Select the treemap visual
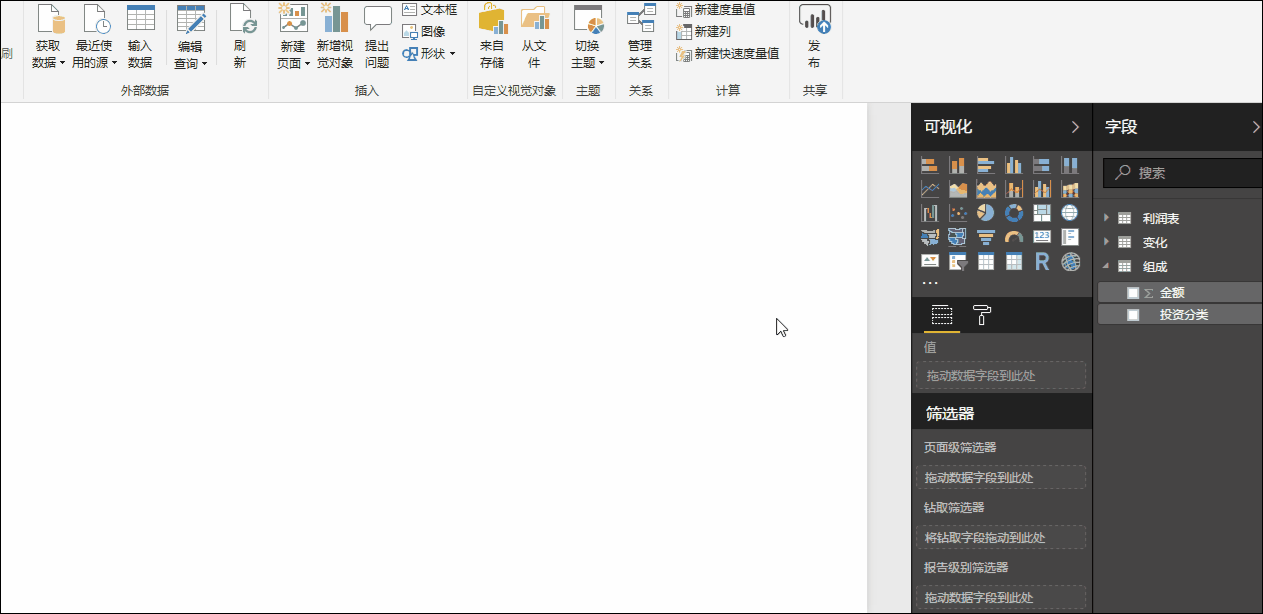The image size is (1263, 614). [1042, 213]
